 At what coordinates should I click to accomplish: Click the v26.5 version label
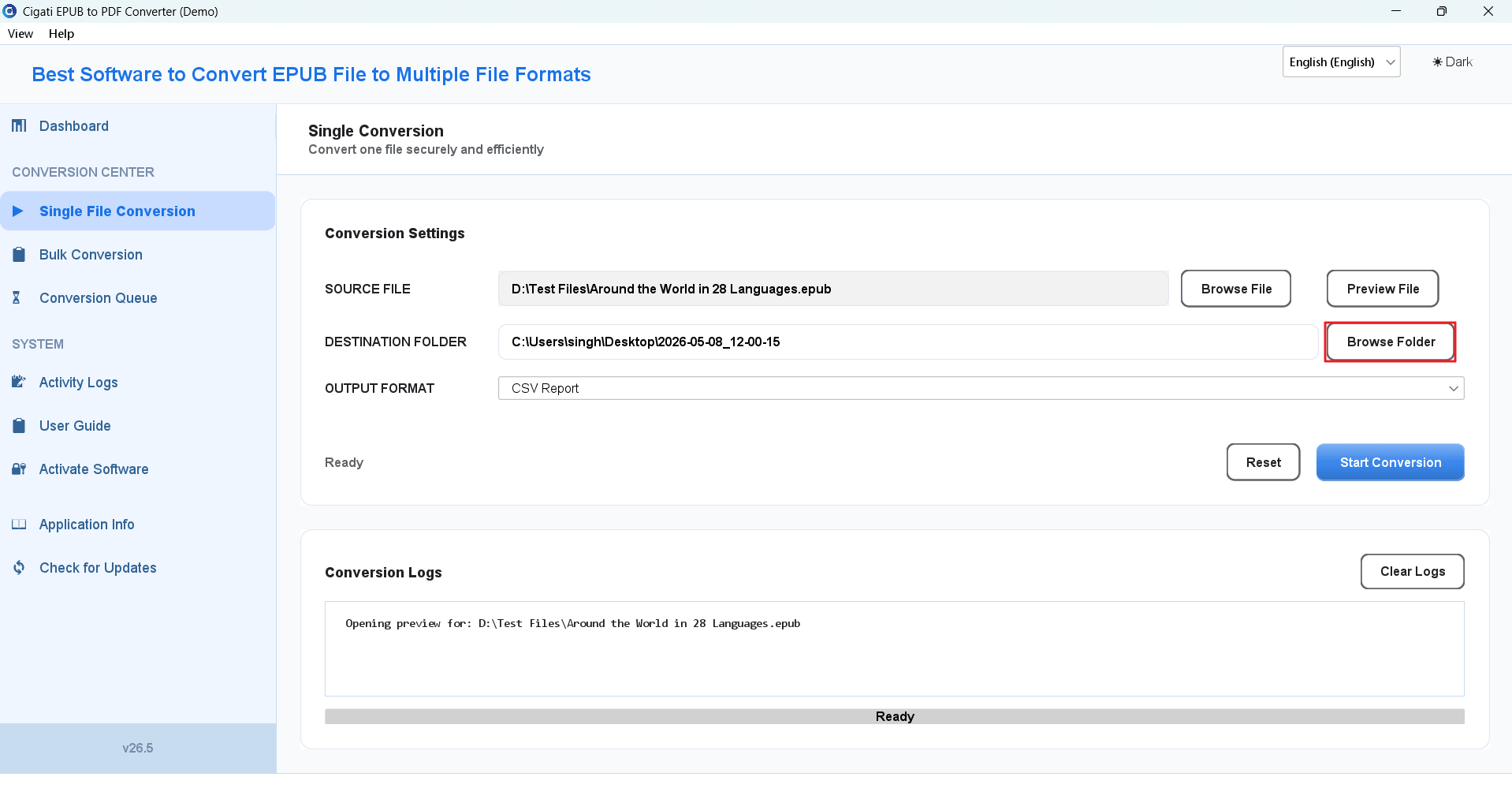pyautogui.click(x=138, y=748)
